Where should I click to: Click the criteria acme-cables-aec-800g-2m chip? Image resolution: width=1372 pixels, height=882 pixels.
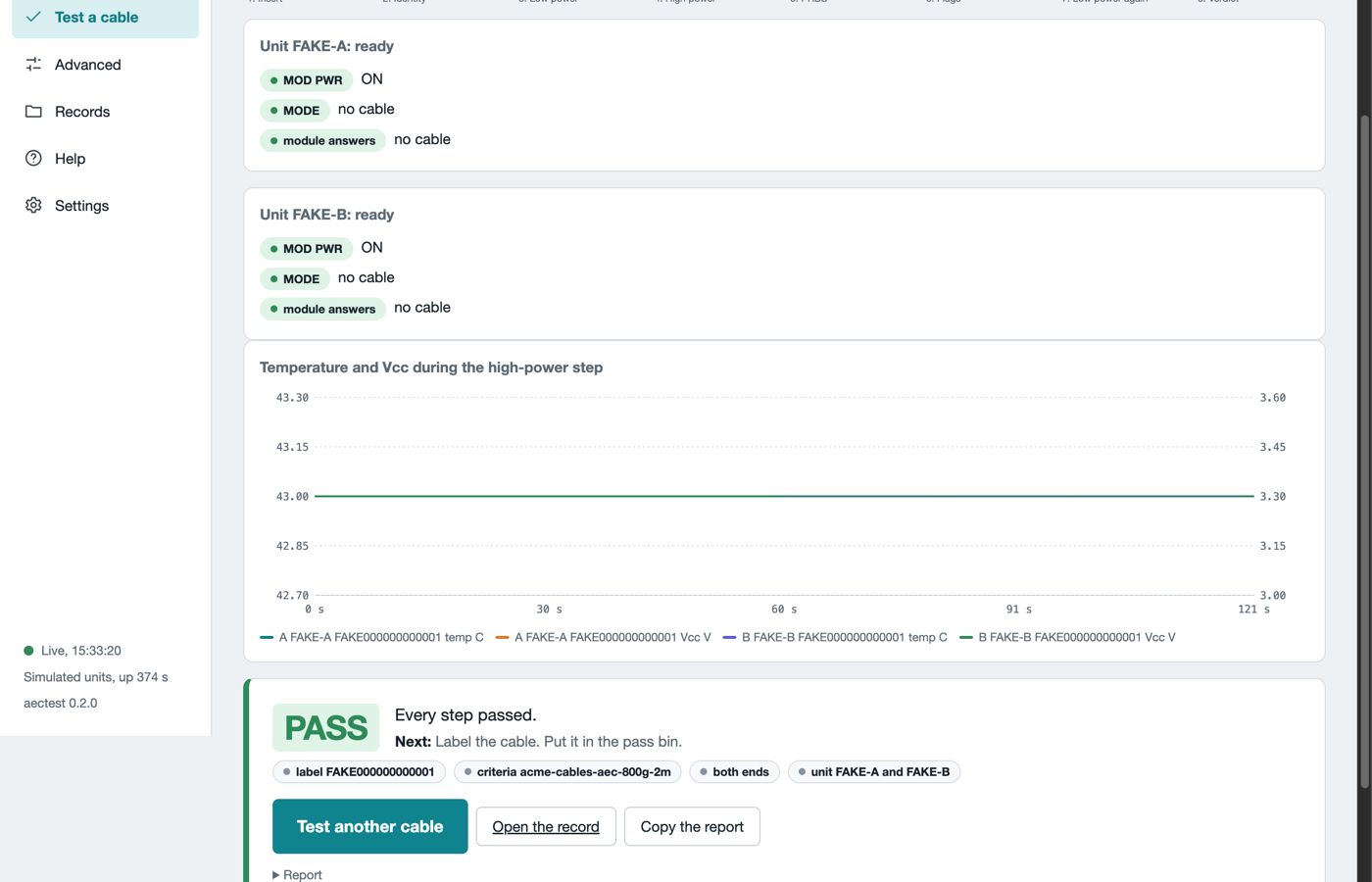[567, 771]
